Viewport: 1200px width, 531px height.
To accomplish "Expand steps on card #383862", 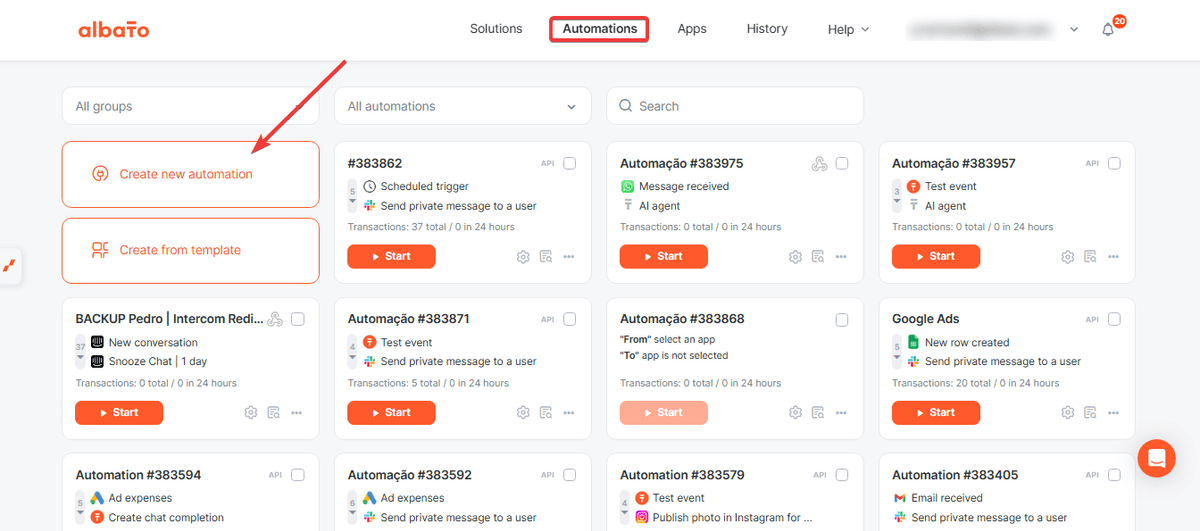I will coord(352,196).
